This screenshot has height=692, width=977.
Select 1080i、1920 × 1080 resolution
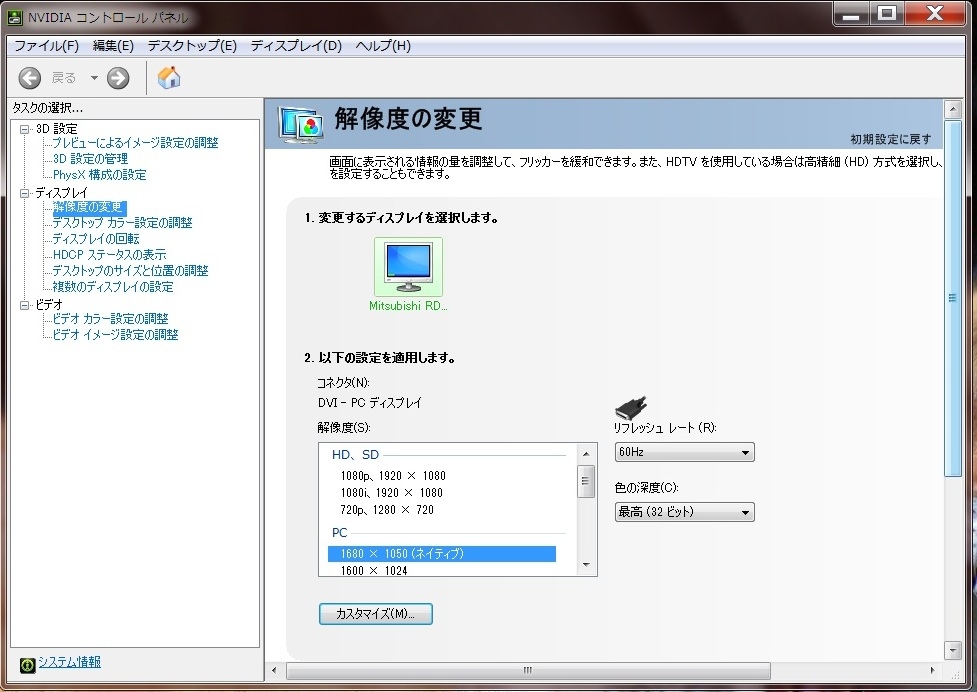pyautogui.click(x=391, y=493)
